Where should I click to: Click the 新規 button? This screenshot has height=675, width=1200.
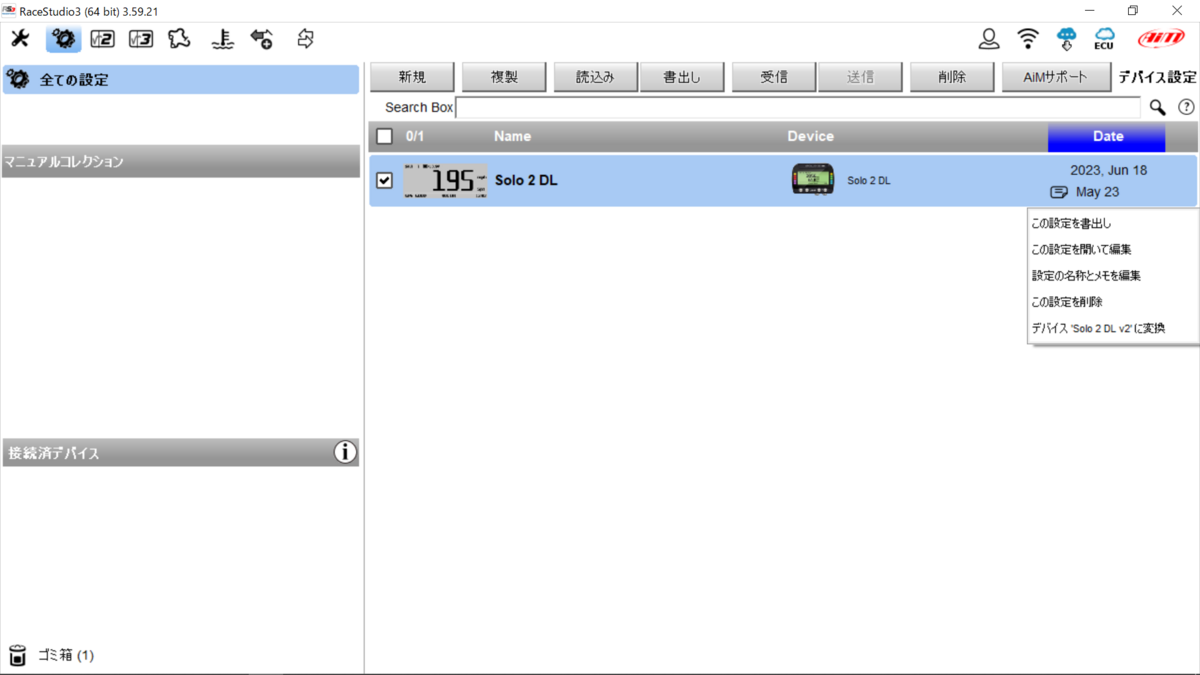(x=412, y=77)
